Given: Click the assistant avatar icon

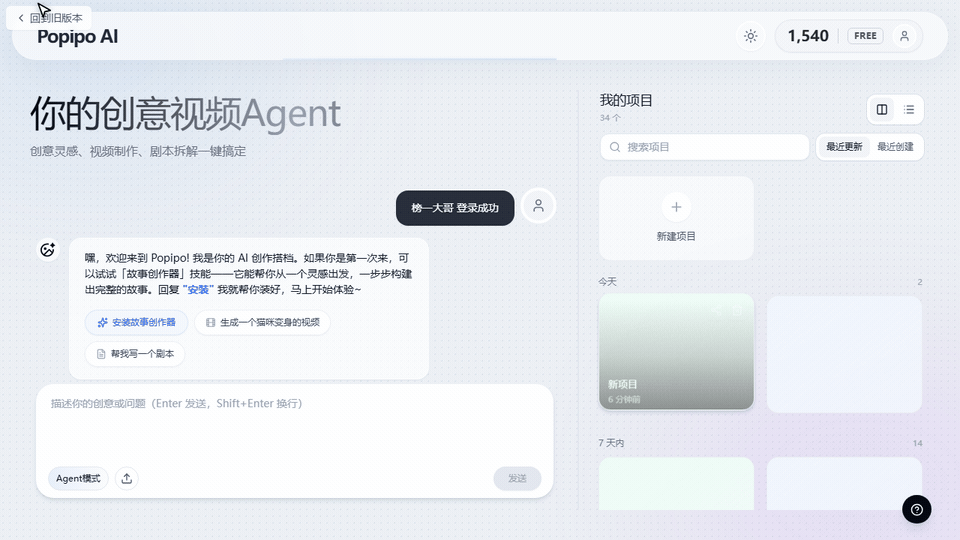Looking at the screenshot, I should pos(47,250).
